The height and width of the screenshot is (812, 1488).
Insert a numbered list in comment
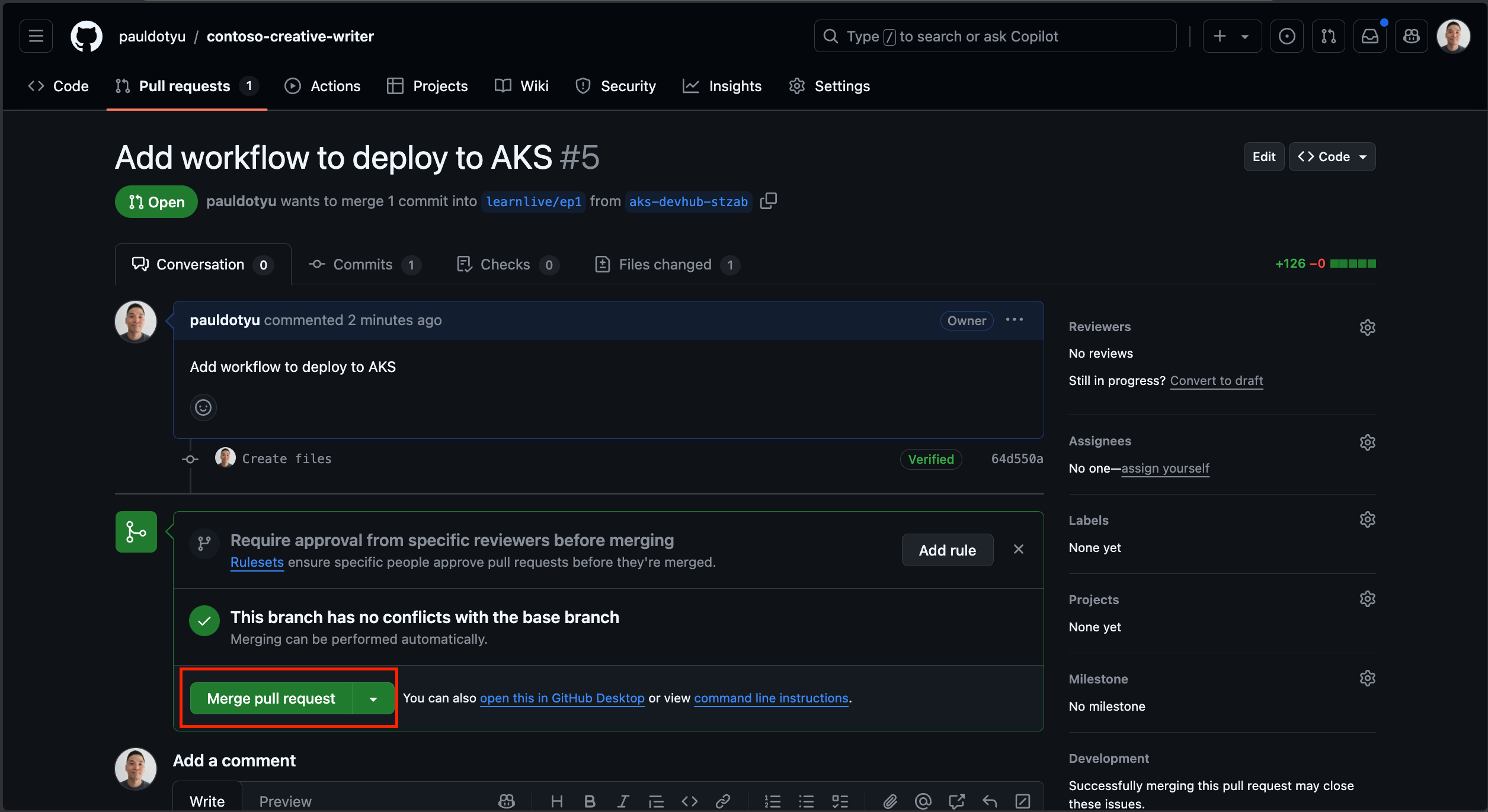(x=772, y=801)
